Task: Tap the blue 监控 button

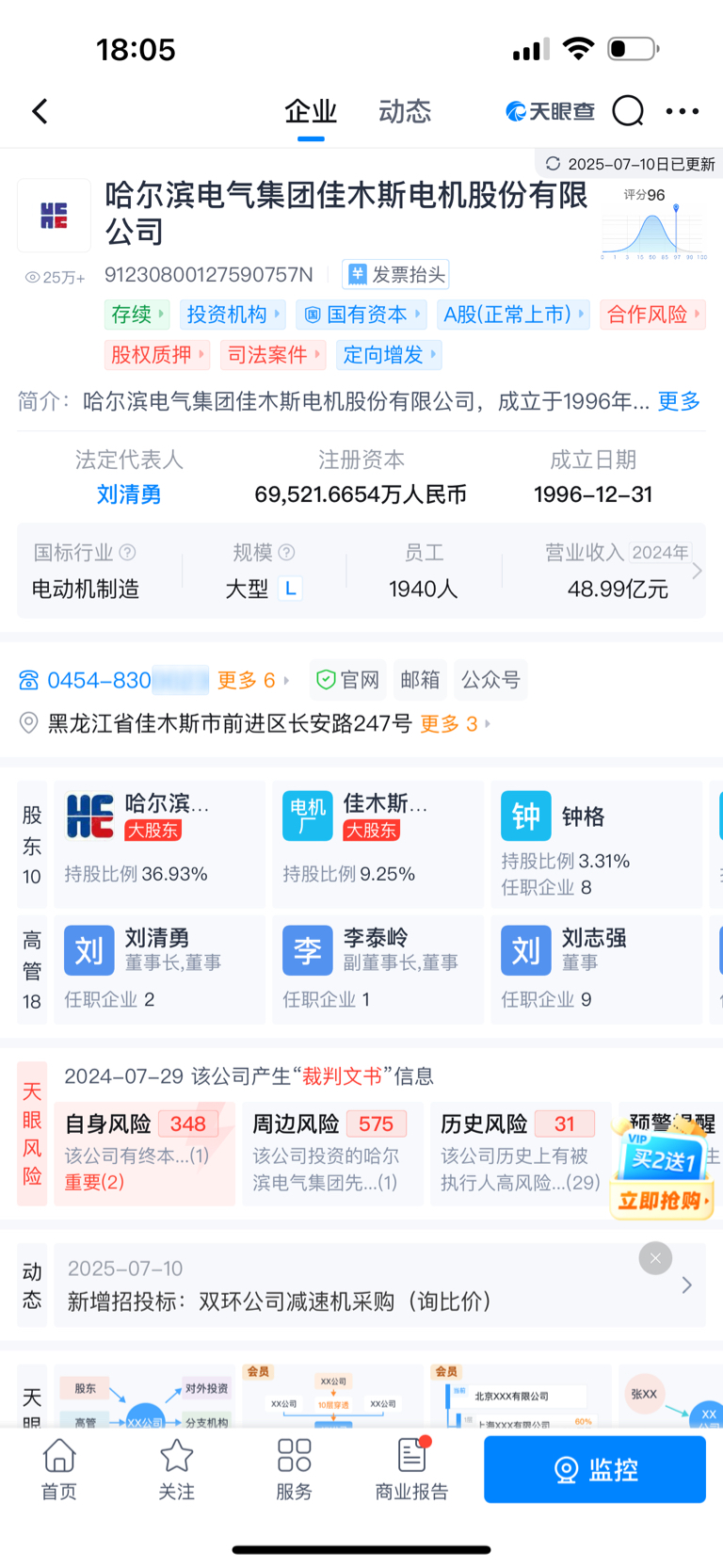Action: coord(595,1469)
